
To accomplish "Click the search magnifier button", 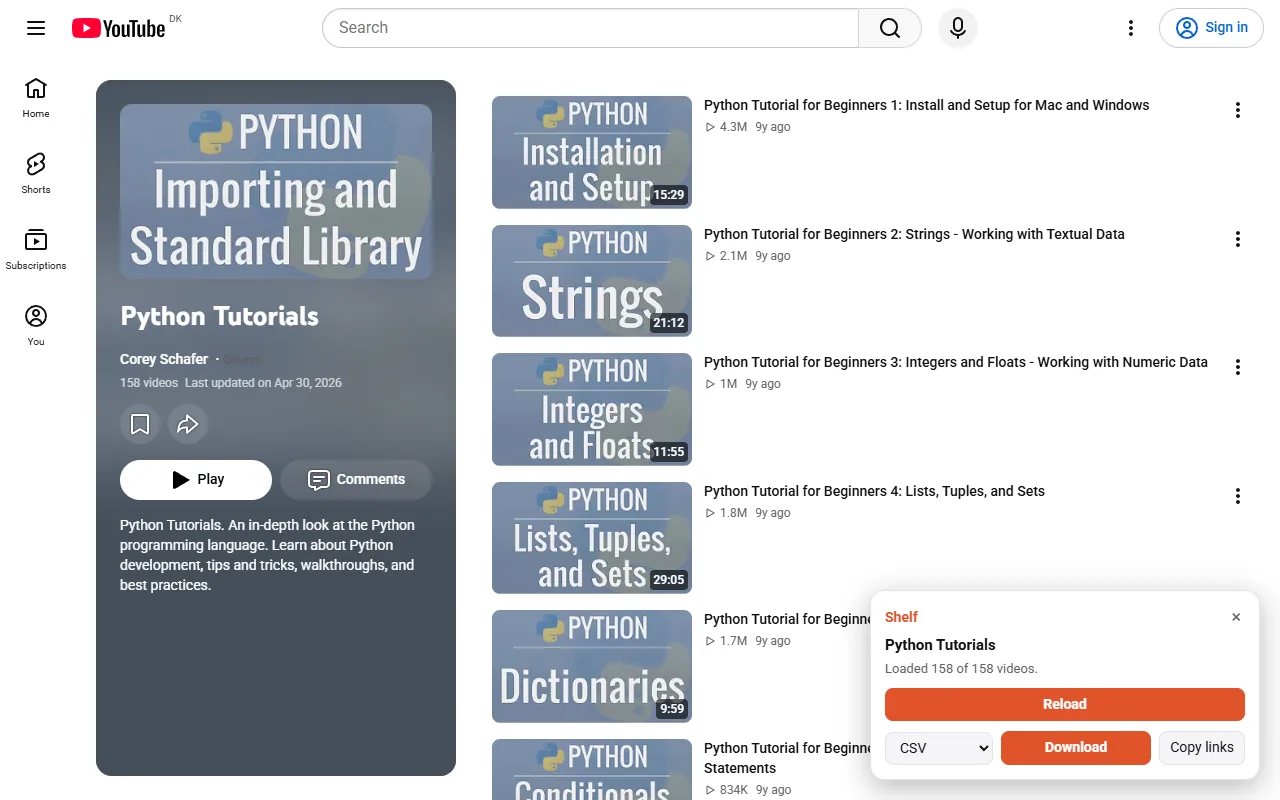I will 890,28.
